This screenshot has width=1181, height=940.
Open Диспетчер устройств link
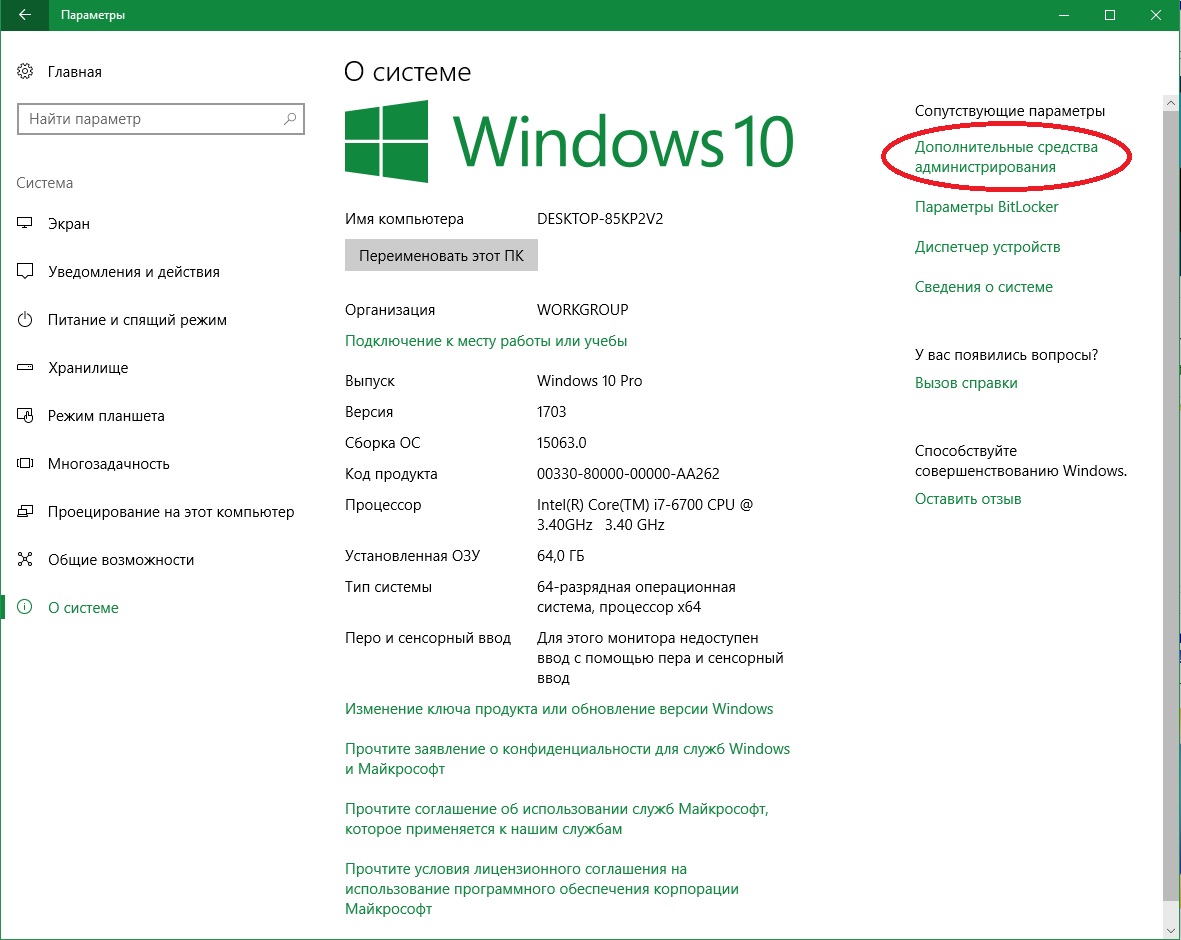click(987, 247)
